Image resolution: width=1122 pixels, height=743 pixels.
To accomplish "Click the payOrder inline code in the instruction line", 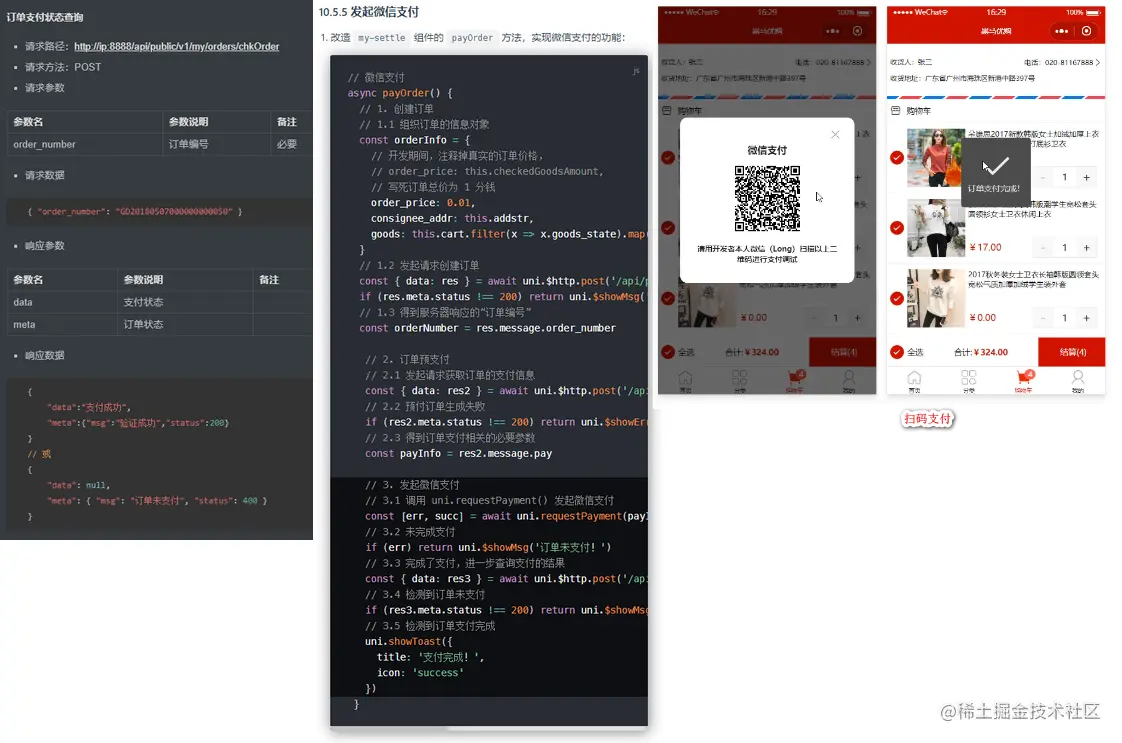I will (472, 38).
